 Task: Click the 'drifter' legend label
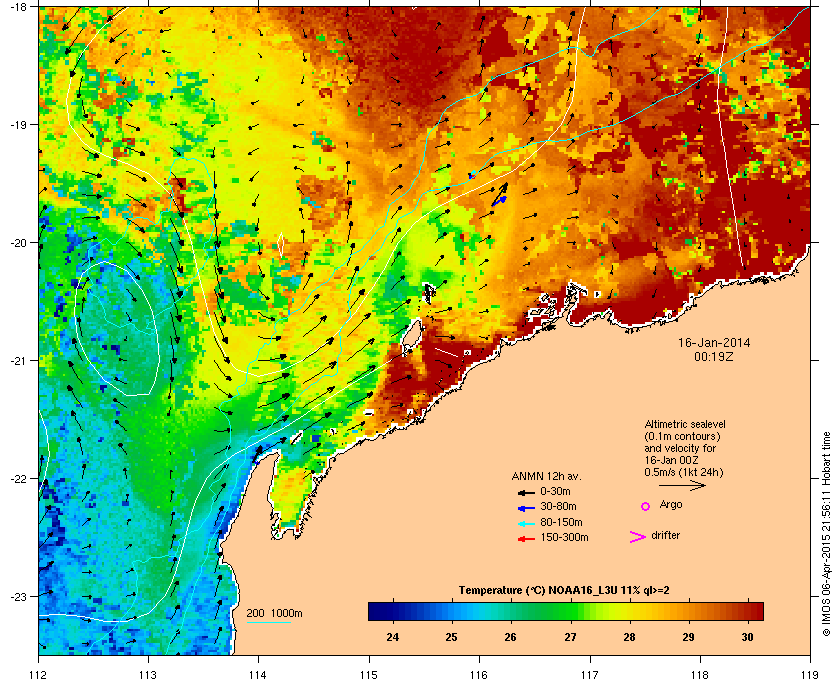click(x=666, y=535)
